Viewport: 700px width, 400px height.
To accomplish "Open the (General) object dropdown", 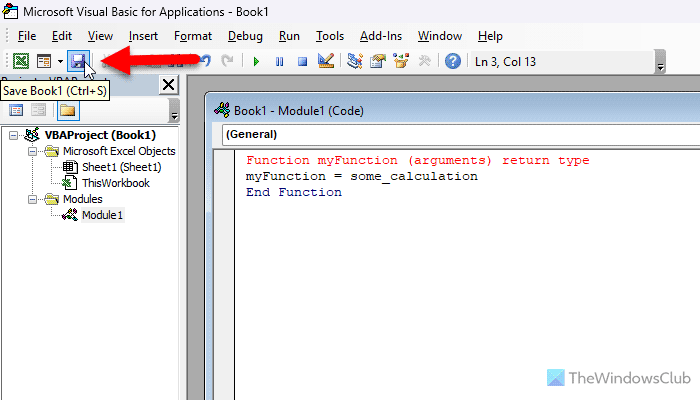I will 461,134.
